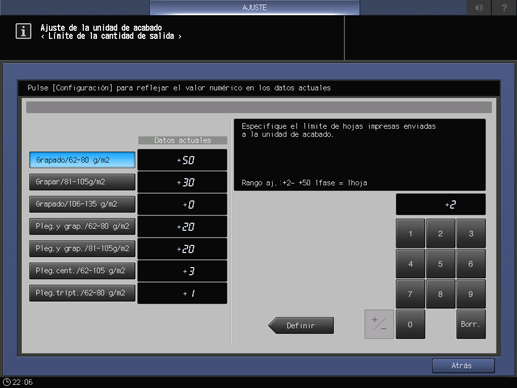Viewport: 517px width, 388px height.
Task: Click the +3 current data value
Action: pos(182,271)
